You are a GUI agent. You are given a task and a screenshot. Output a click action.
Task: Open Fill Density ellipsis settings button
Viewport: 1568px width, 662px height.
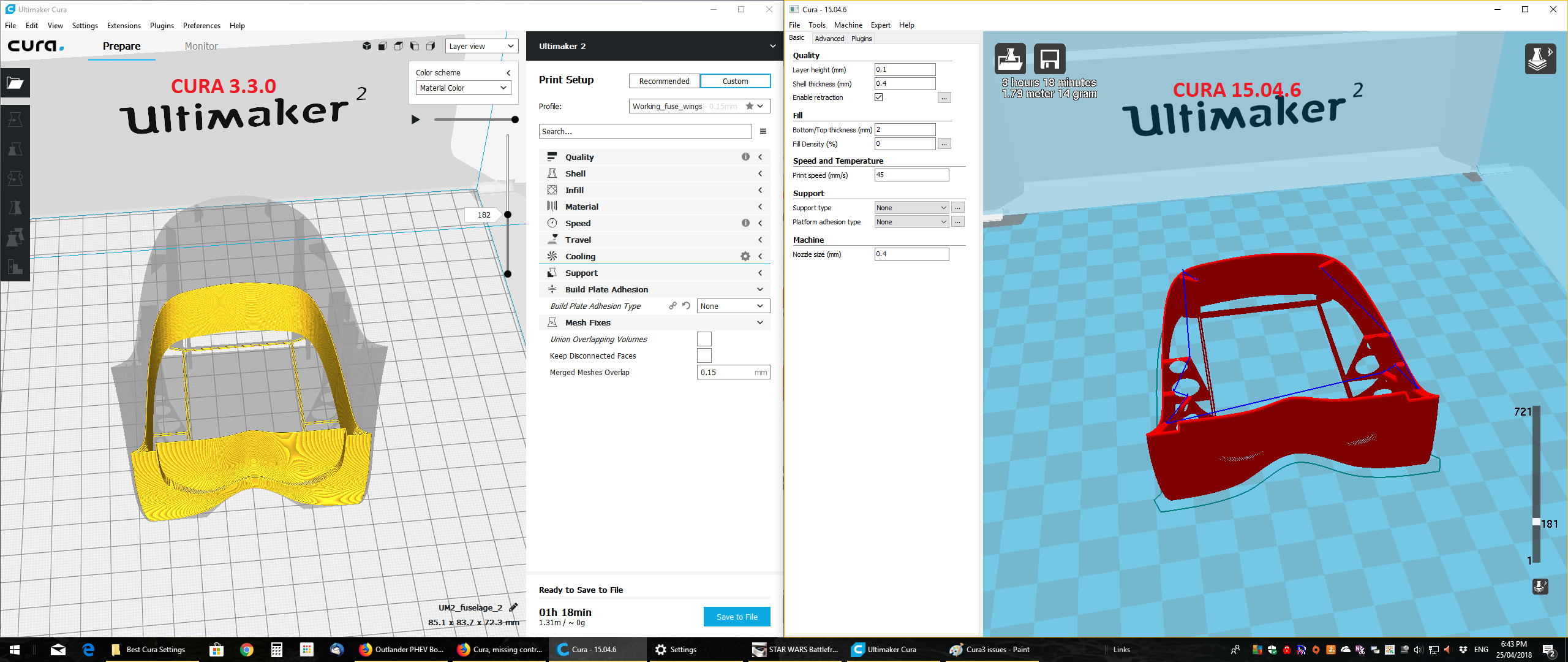click(944, 143)
